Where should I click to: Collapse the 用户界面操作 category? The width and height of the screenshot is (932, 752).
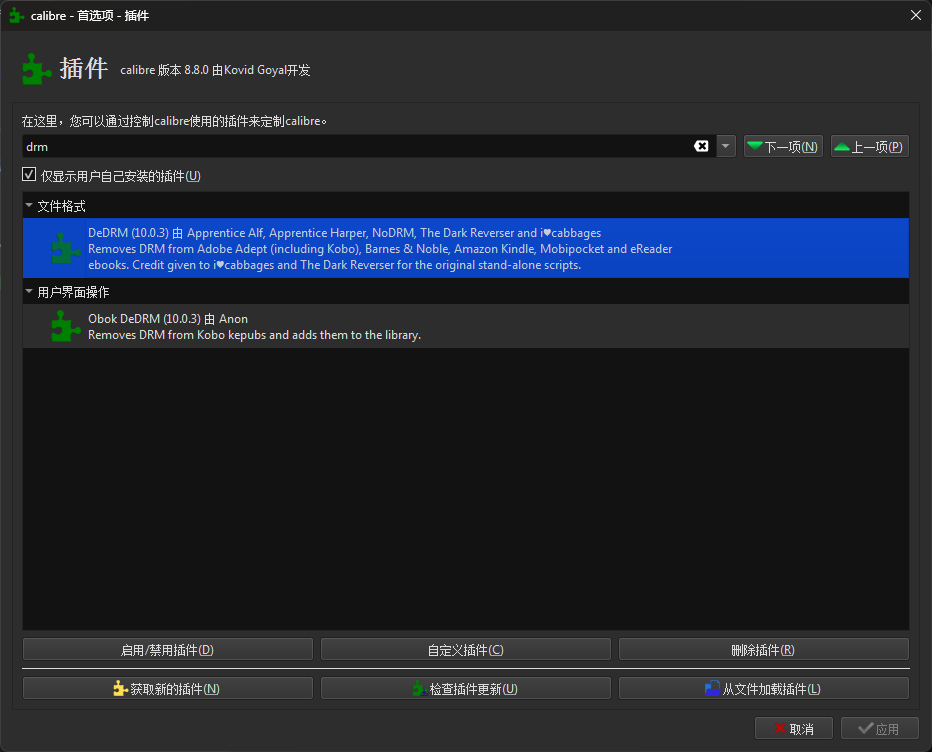[x=29, y=292]
